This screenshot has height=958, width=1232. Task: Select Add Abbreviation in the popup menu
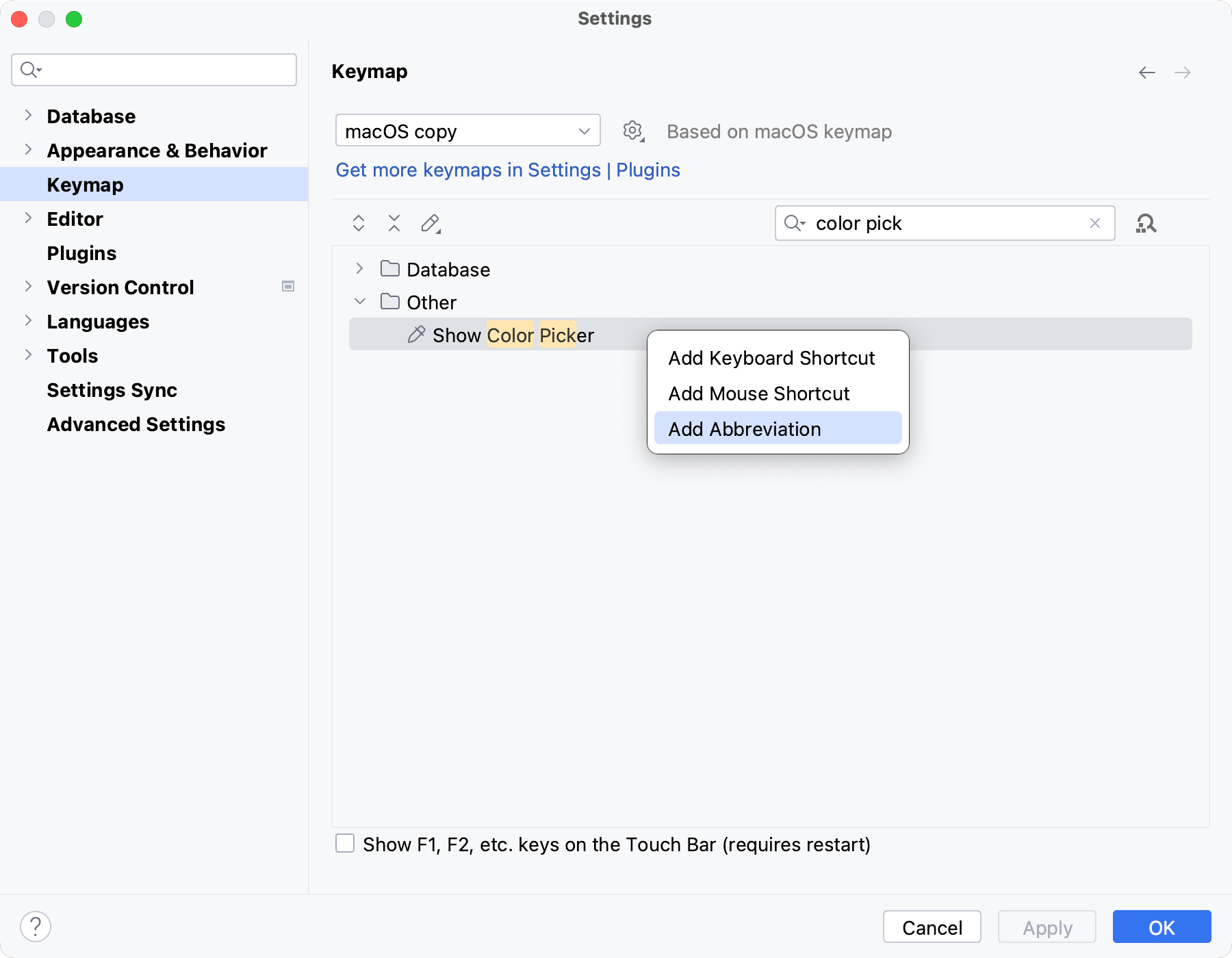745,429
